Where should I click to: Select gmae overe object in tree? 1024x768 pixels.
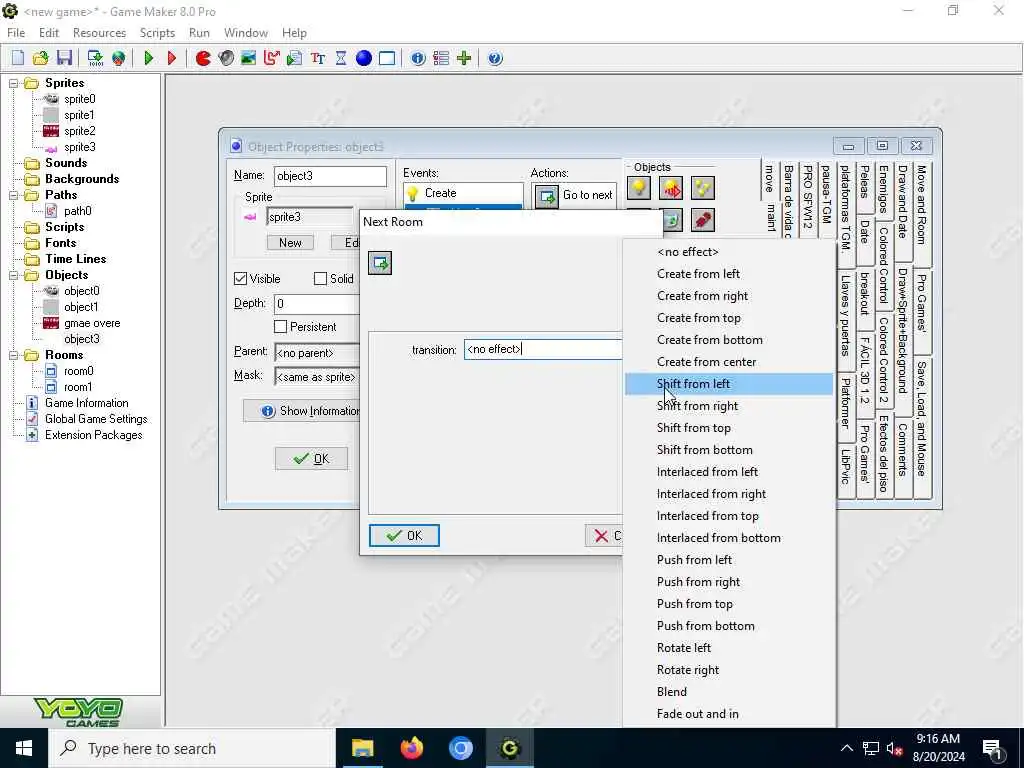click(92, 323)
